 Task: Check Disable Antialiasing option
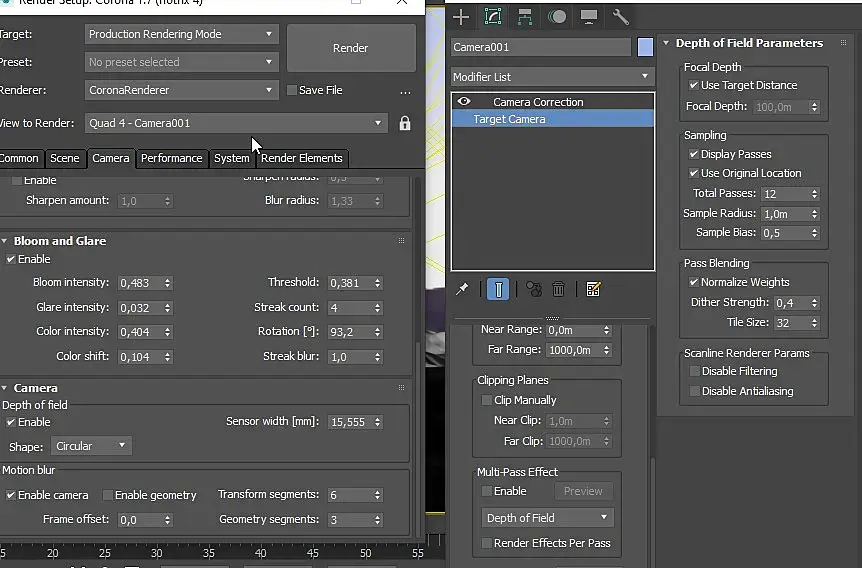[695, 391]
